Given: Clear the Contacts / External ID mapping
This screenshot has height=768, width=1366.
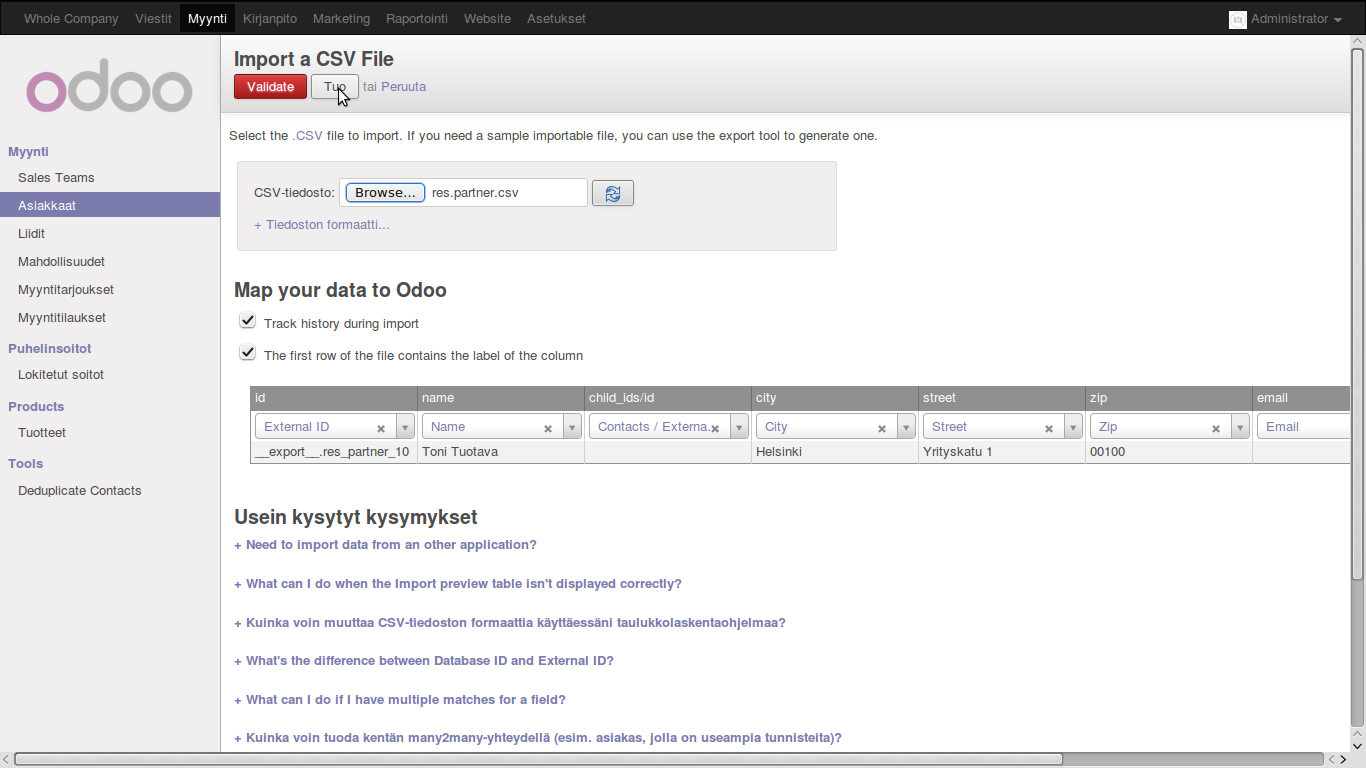Looking at the screenshot, I should (x=715, y=428).
